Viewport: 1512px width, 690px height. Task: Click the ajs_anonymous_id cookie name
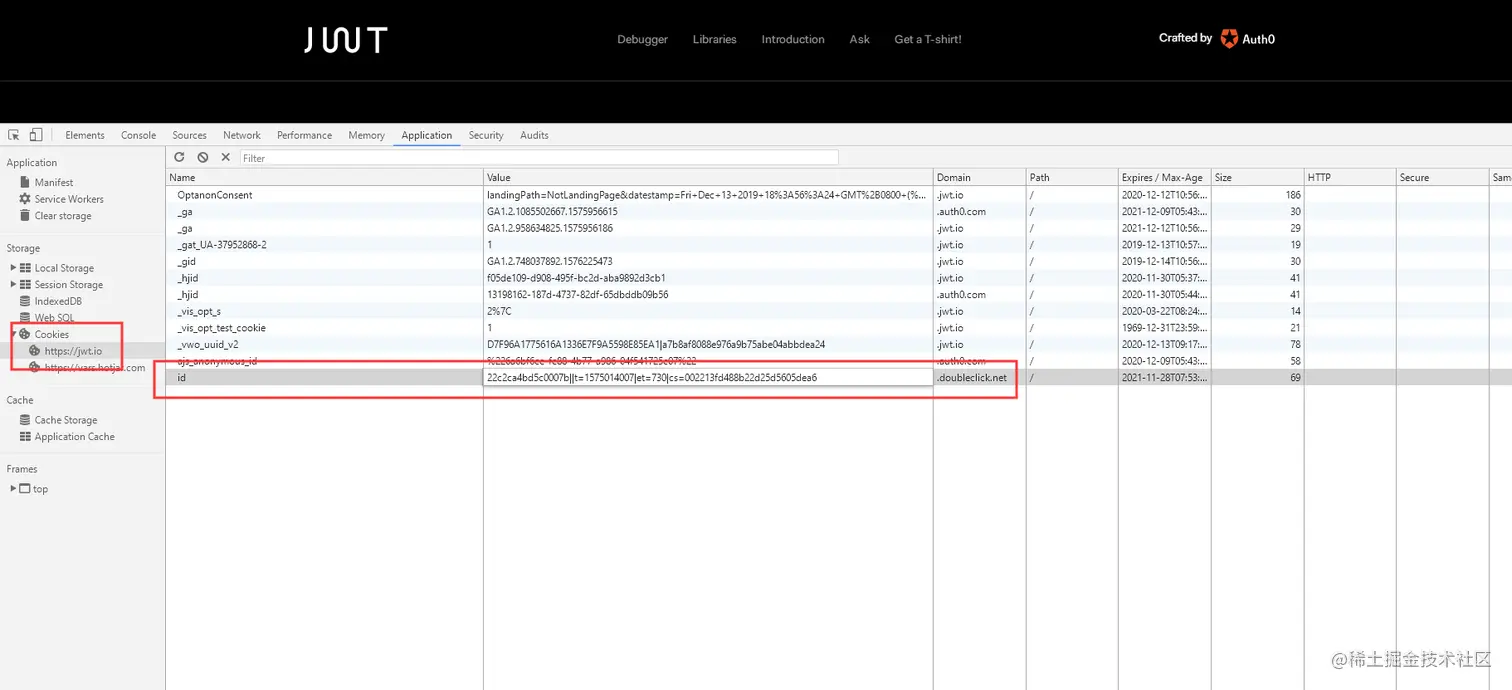point(217,361)
